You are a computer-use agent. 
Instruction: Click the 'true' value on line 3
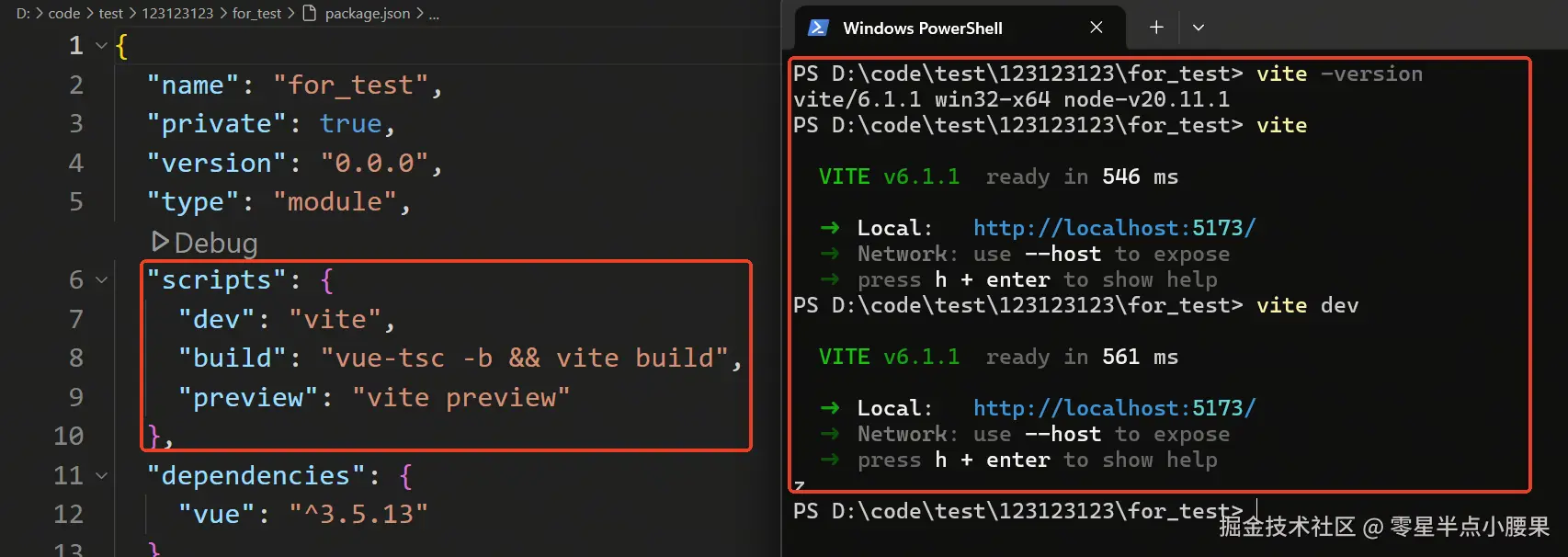(x=350, y=123)
